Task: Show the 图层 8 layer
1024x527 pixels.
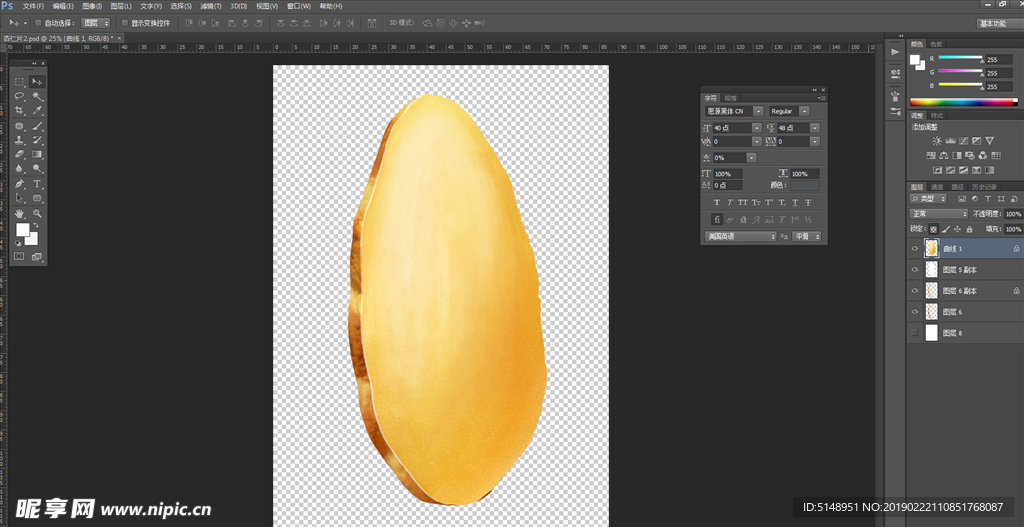Action: point(915,333)
